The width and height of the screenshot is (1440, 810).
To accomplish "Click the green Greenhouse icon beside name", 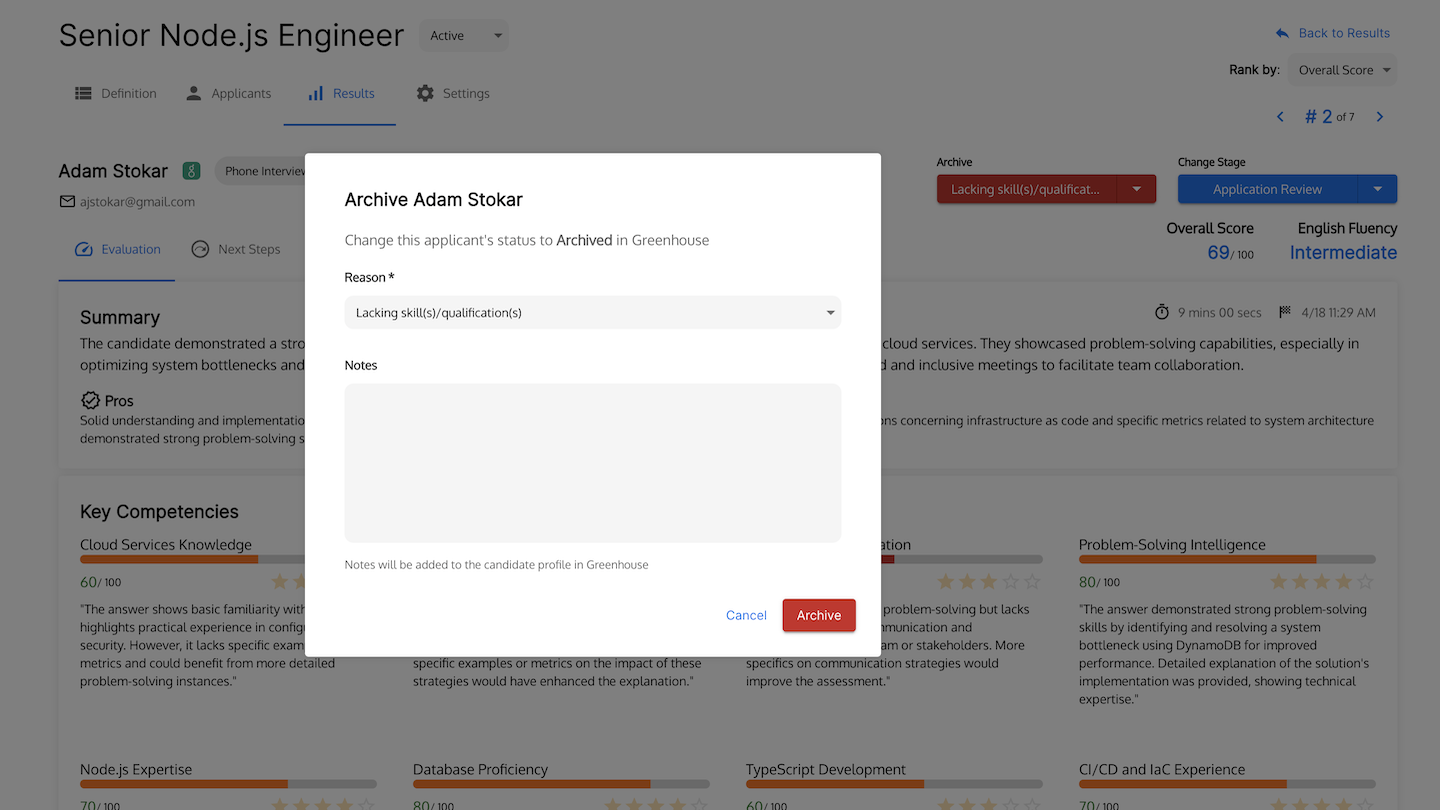I will tap(191, 171).
